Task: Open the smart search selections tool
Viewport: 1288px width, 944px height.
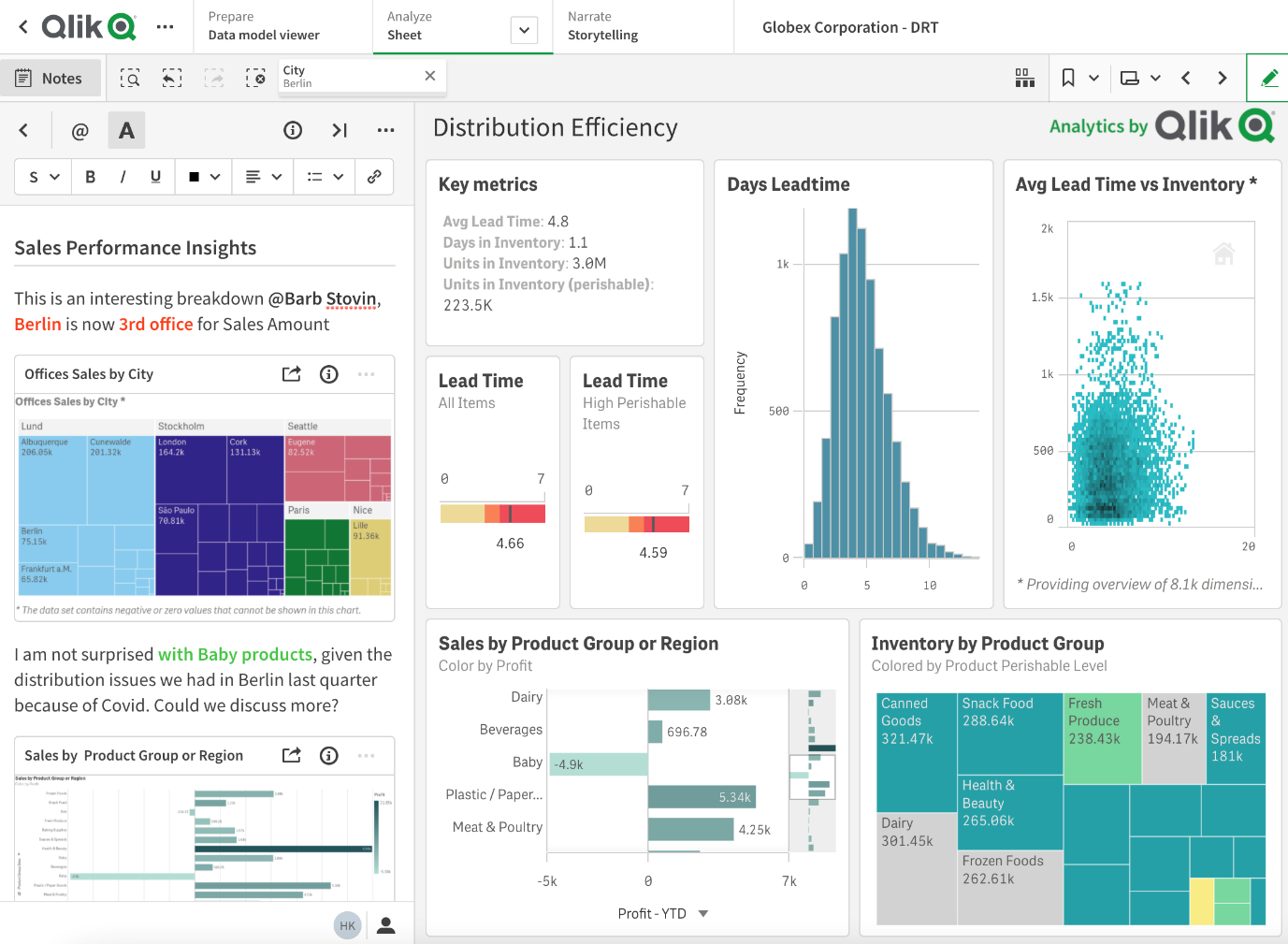Action: click(130, 79)
